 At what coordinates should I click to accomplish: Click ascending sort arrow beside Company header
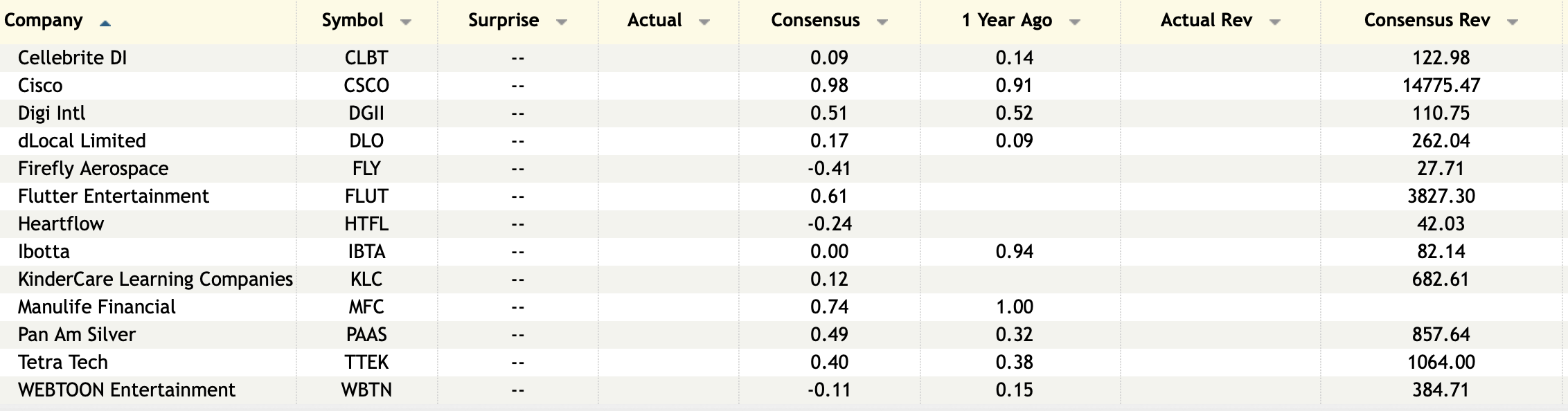105,23
